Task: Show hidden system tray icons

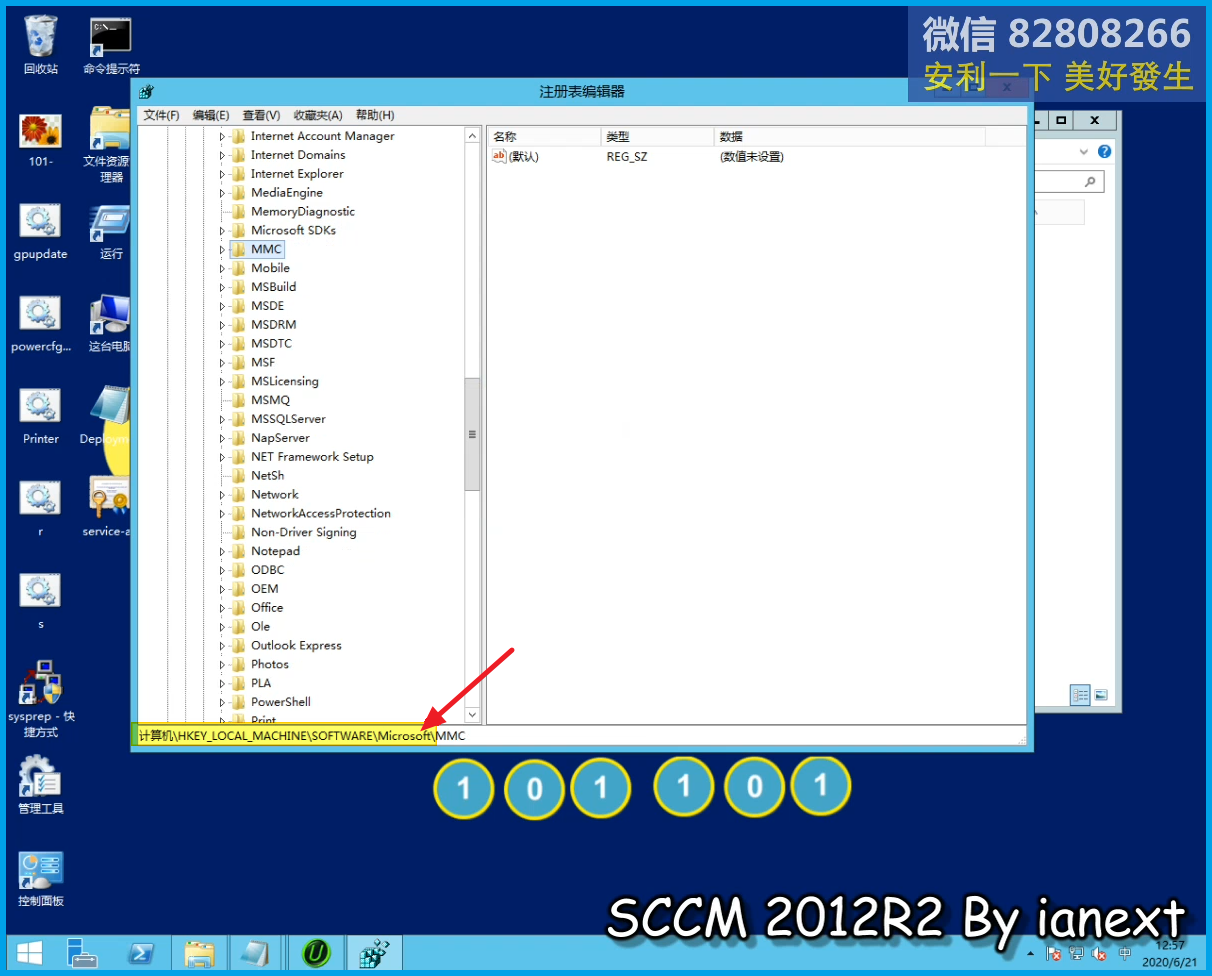Action: 1031,953
